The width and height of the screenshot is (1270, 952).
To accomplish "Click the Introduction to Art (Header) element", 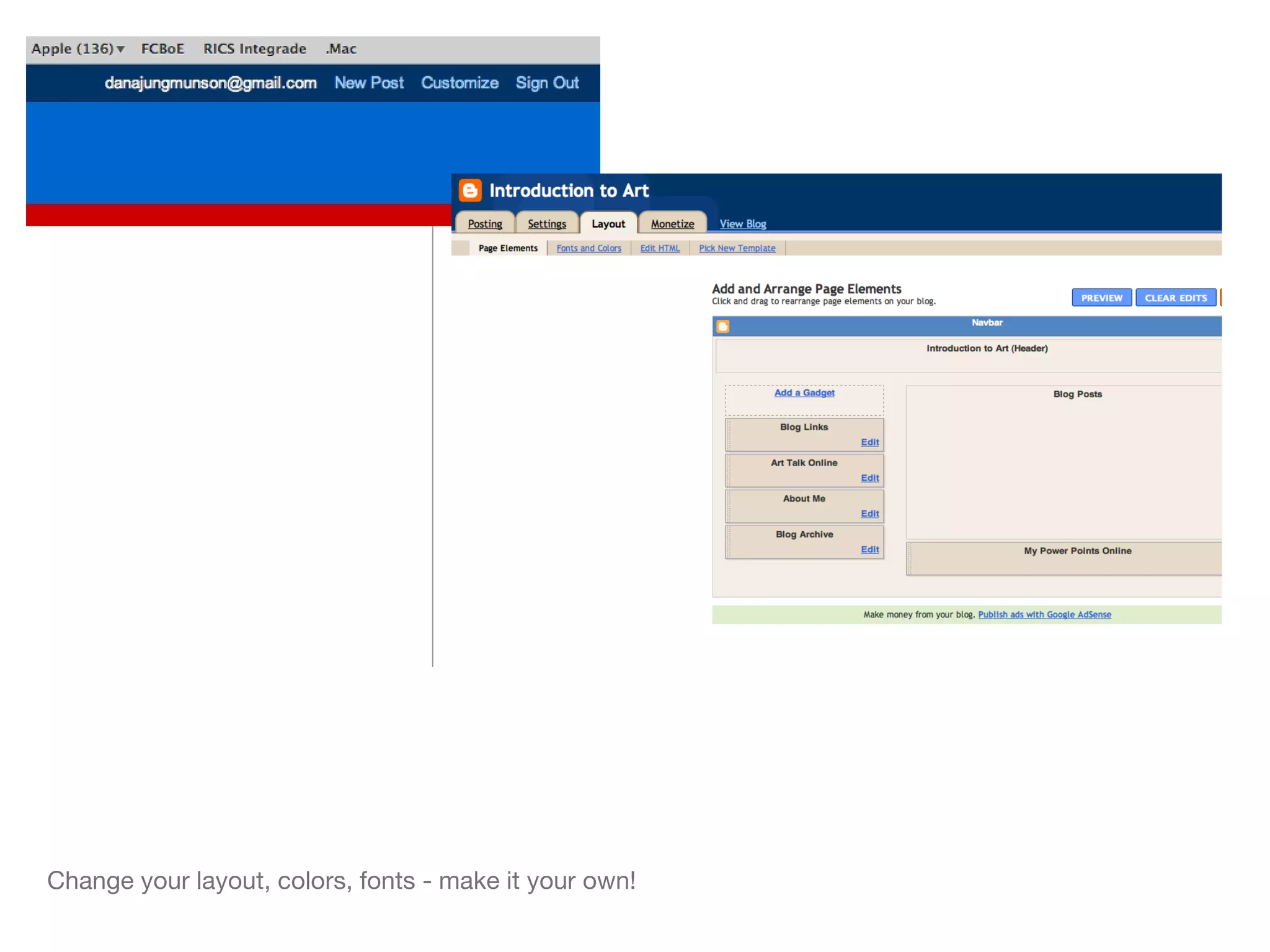I will [969, 355].
